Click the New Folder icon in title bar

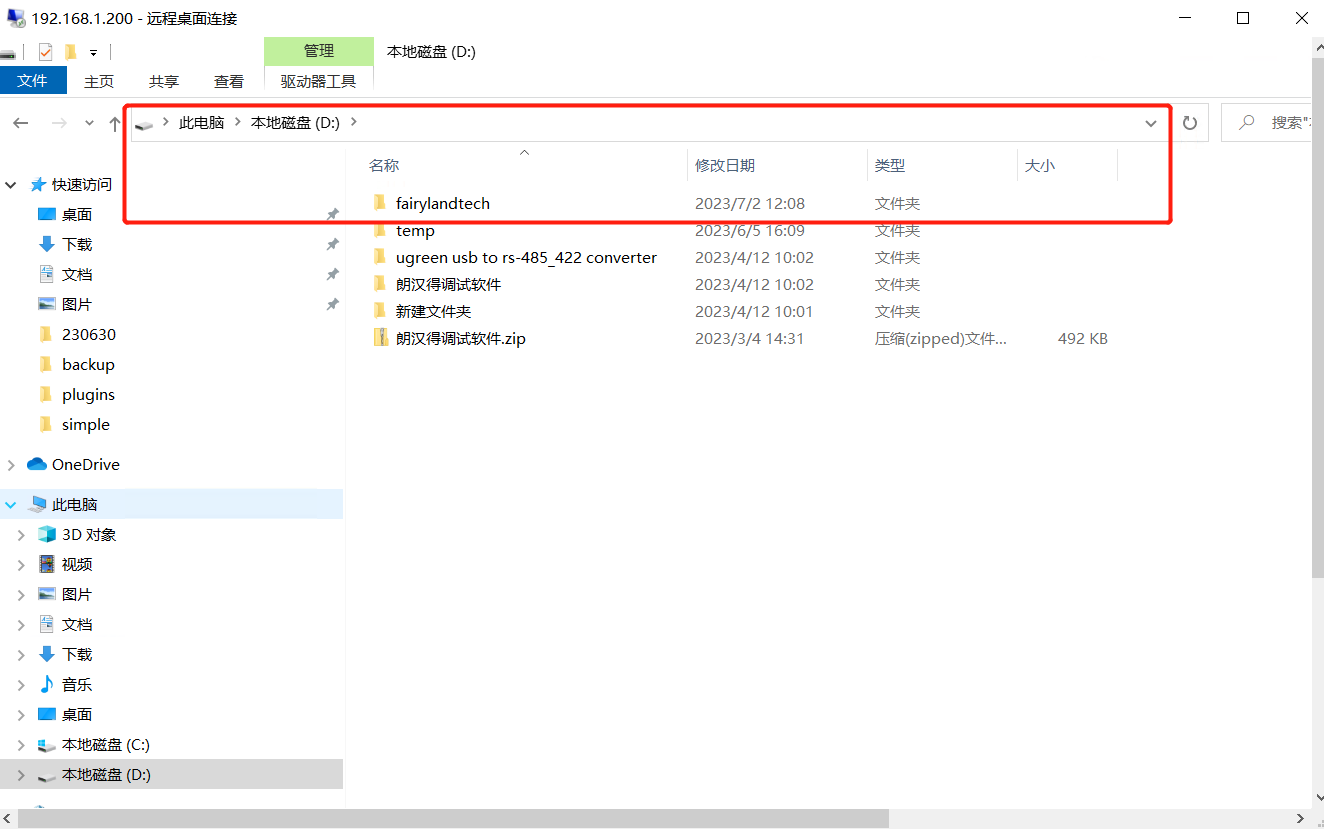(70, 51)
